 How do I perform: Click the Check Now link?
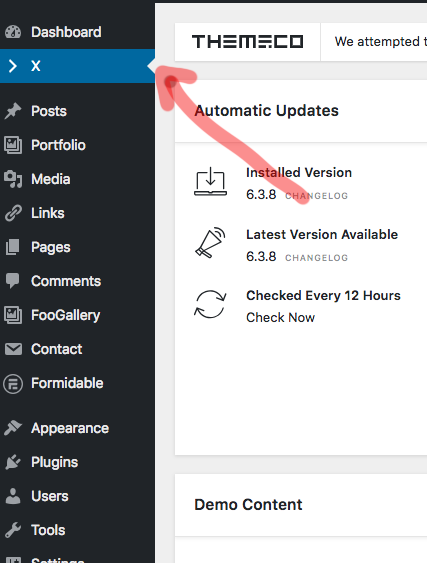280,317
